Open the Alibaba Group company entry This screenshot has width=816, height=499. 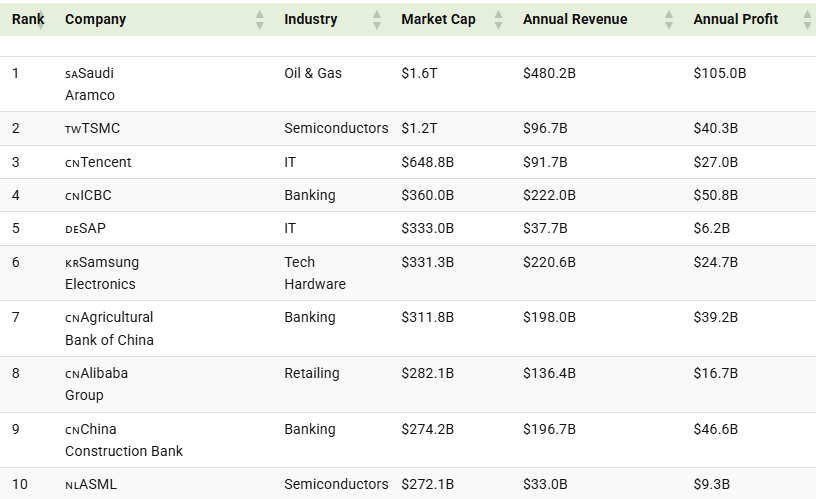pos(96,384)
